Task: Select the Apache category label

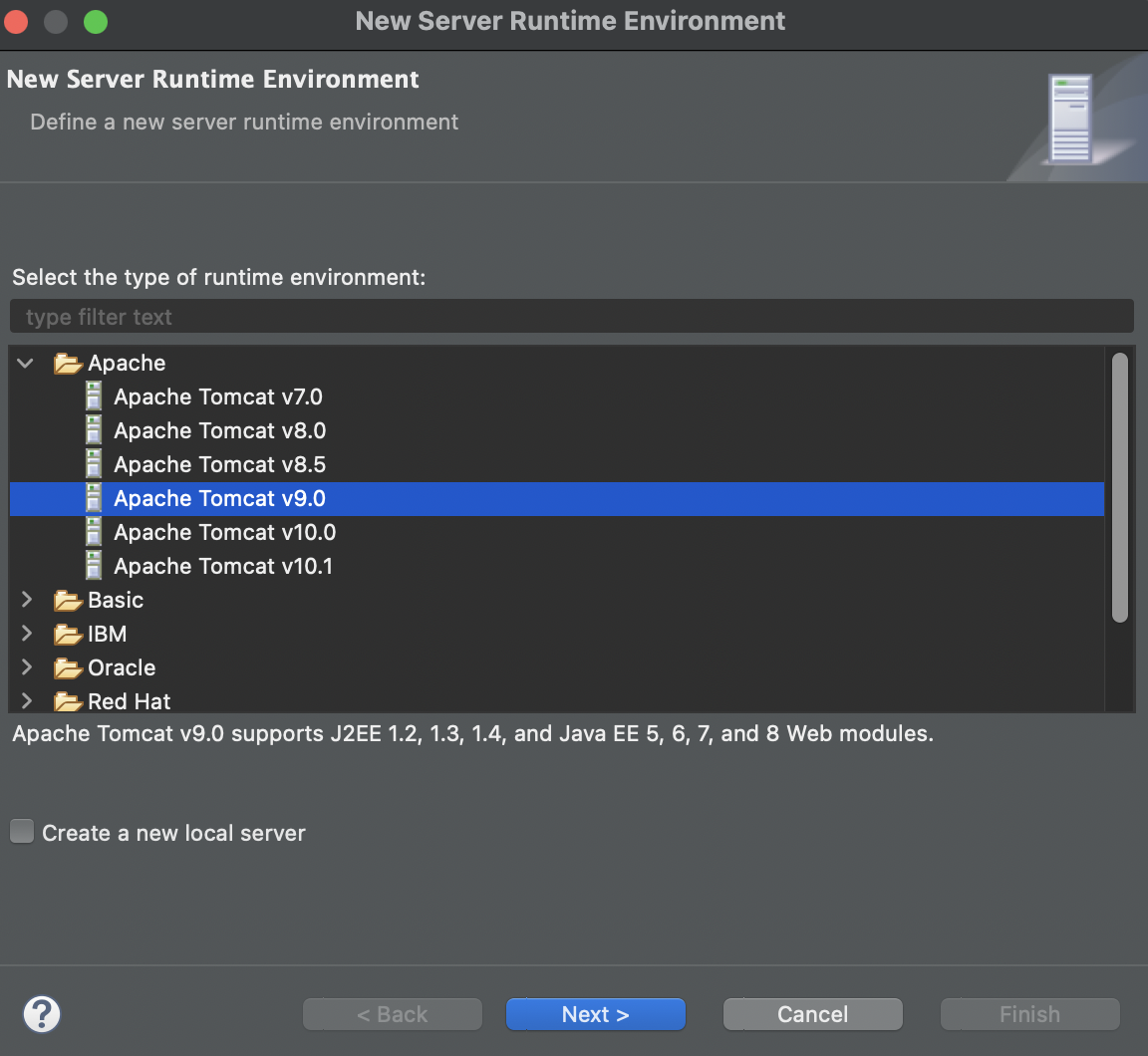Action: point(127,363)
